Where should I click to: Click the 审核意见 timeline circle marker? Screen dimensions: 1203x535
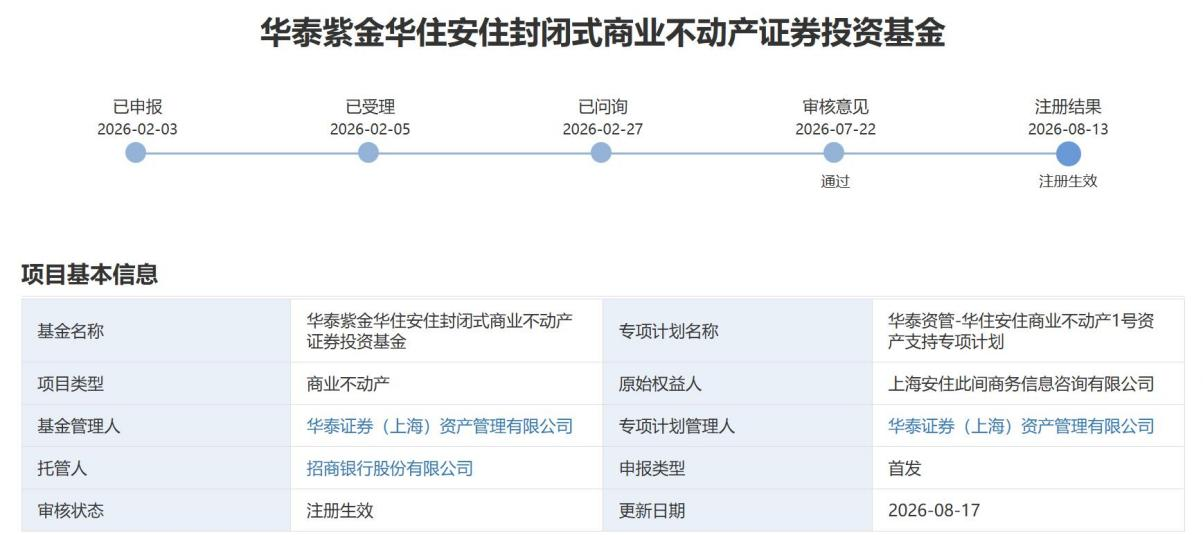833,152
